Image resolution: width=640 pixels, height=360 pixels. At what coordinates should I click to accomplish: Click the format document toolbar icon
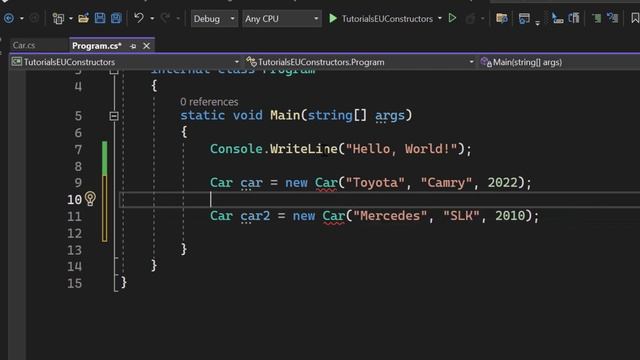(x=574, y=18)
